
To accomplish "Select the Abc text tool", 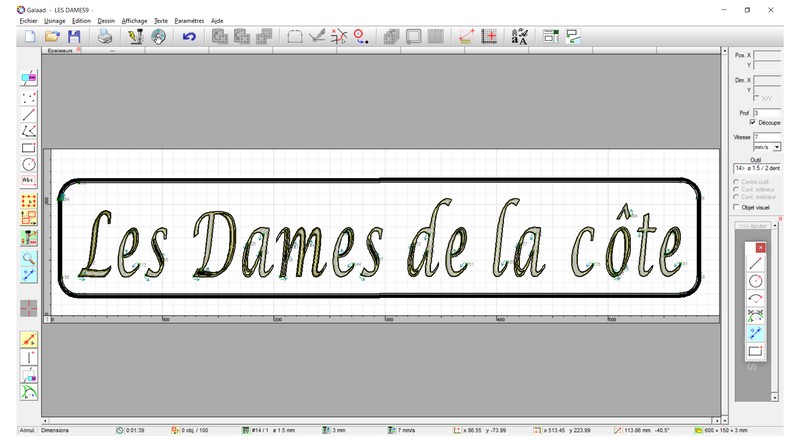I will (29, 180).
